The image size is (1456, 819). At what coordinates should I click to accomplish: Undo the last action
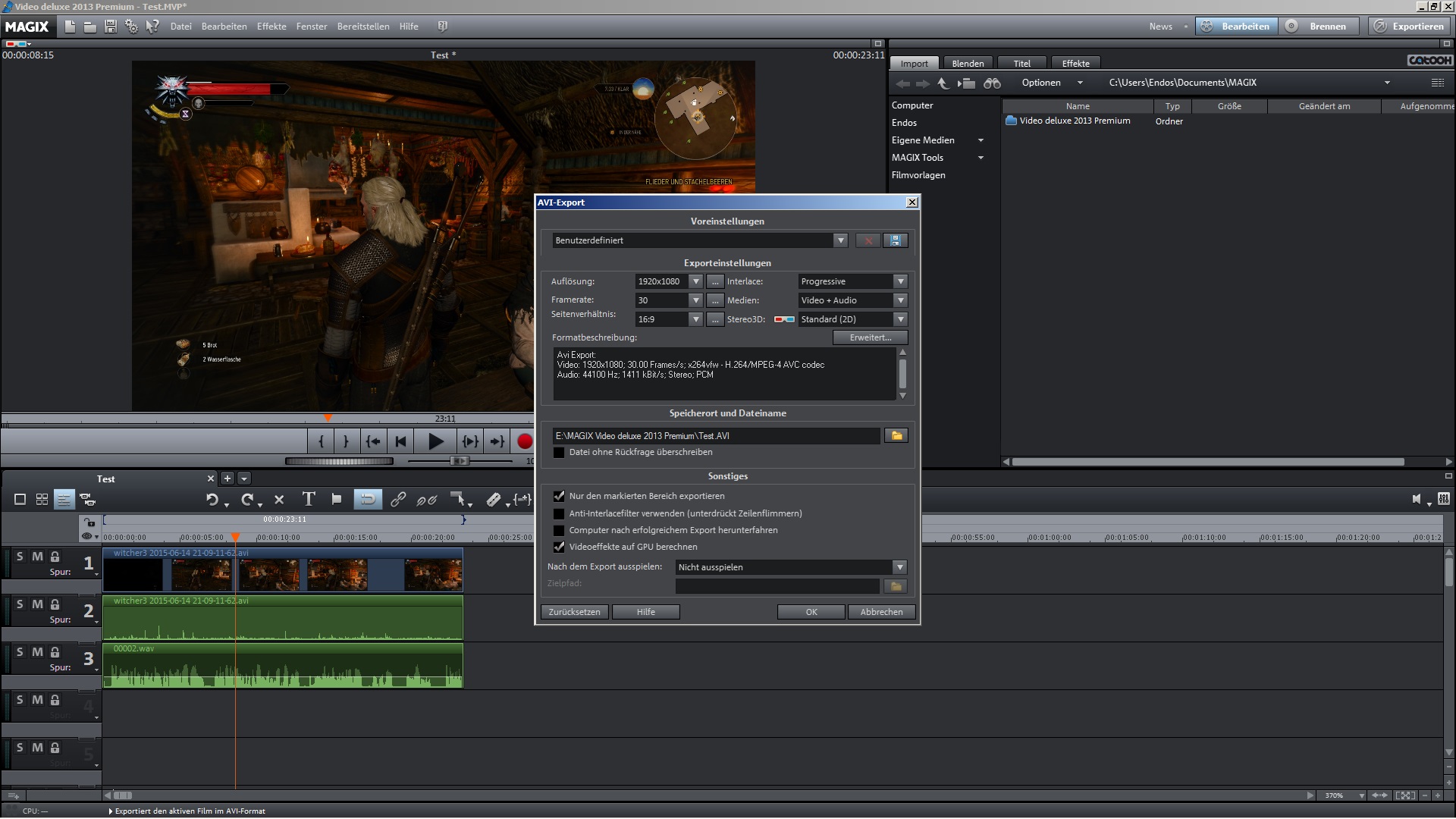click(x=212, y=500)
